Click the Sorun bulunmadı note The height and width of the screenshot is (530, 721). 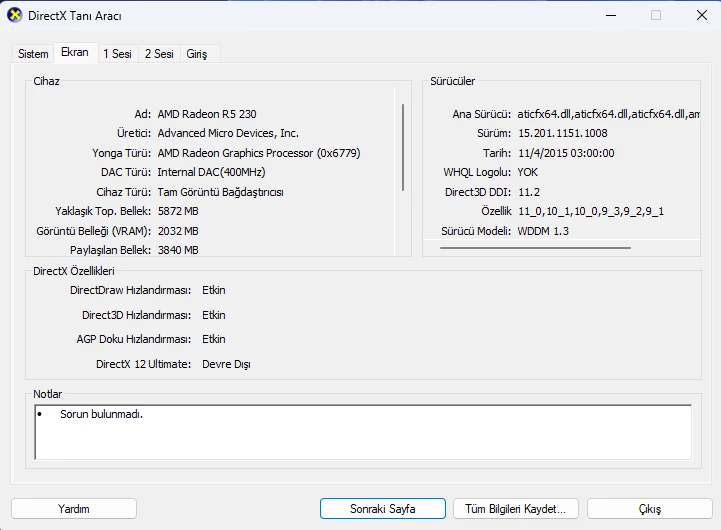[102, 414]
